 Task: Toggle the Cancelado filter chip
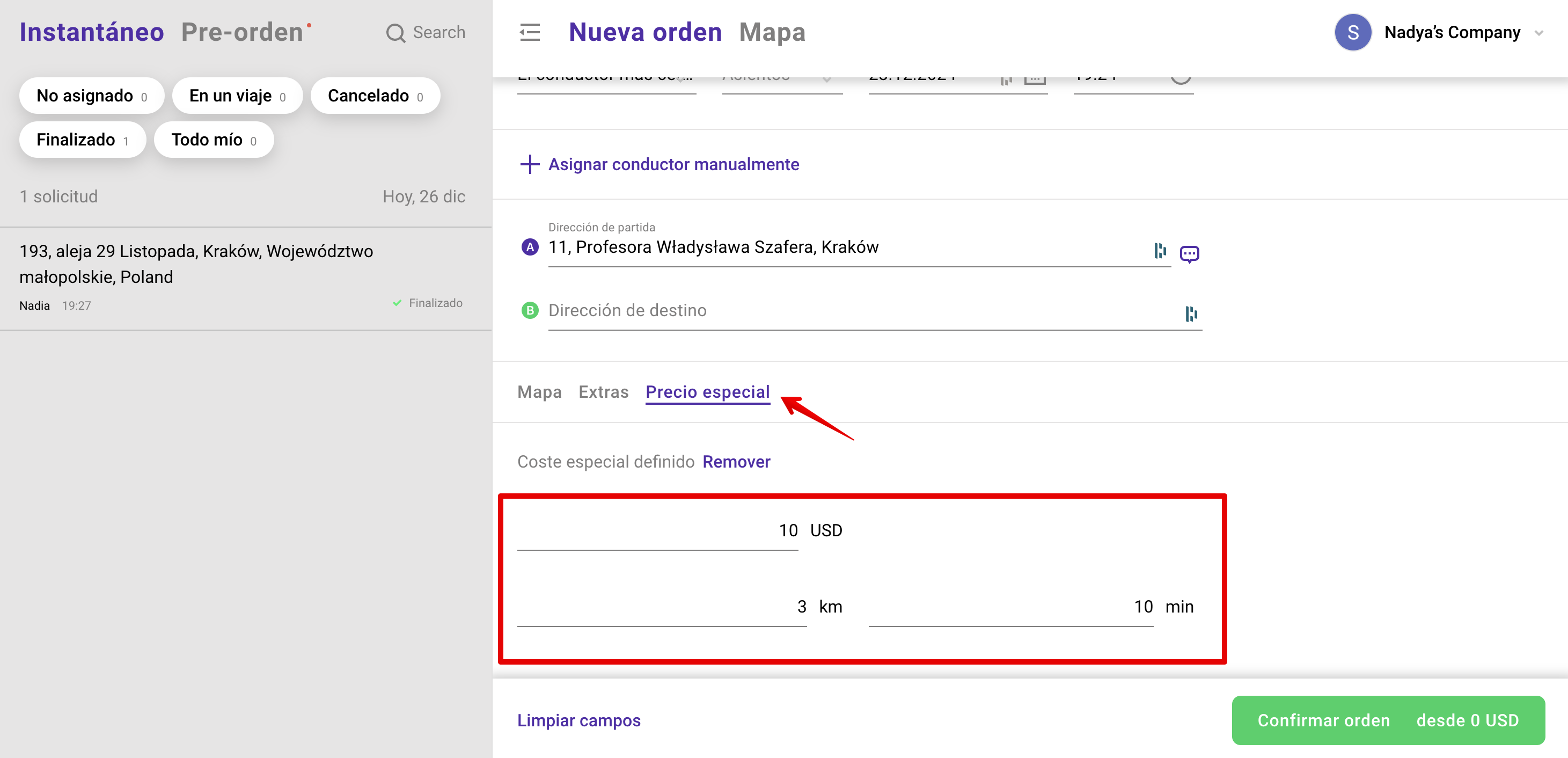[375, 96]
